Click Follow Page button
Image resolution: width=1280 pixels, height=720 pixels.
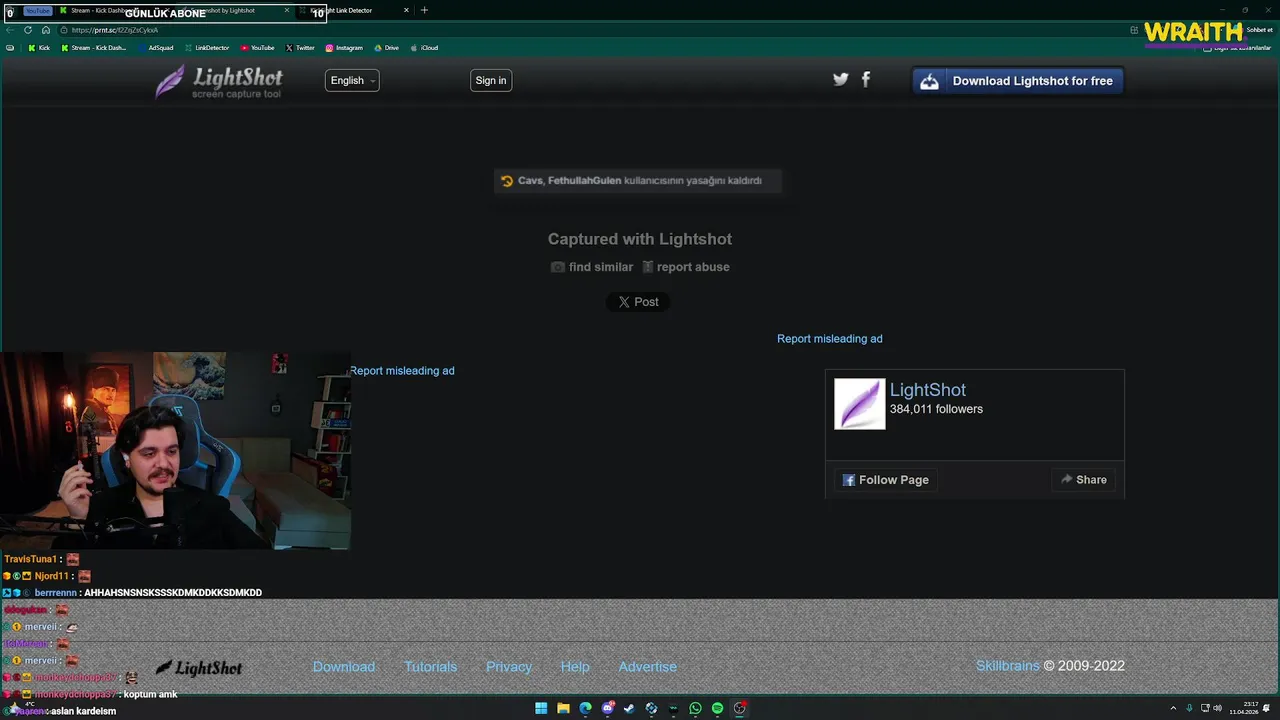(x=886, y=480)
